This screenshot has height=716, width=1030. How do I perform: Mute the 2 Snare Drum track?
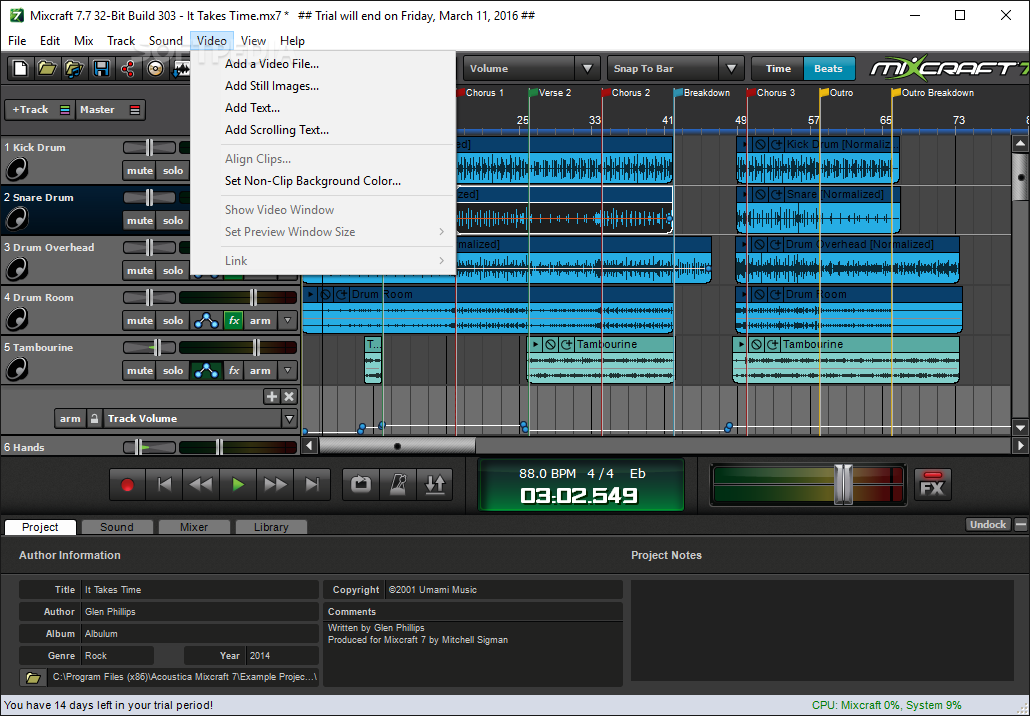click(x=140, y=221)
